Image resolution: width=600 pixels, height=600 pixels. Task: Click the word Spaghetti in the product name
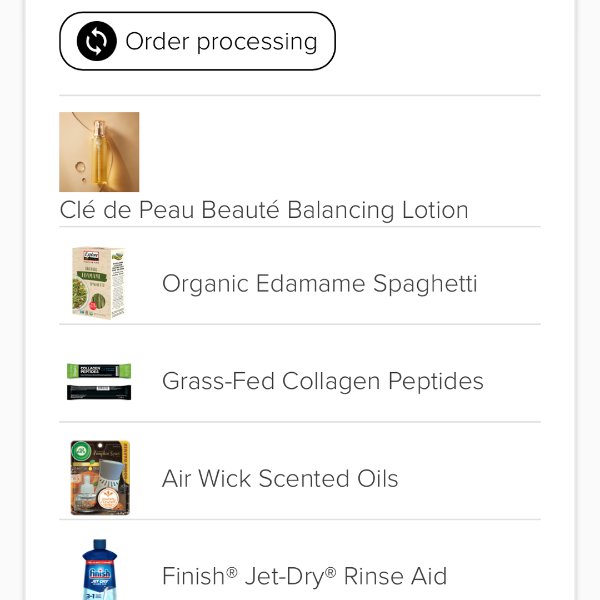425,284
